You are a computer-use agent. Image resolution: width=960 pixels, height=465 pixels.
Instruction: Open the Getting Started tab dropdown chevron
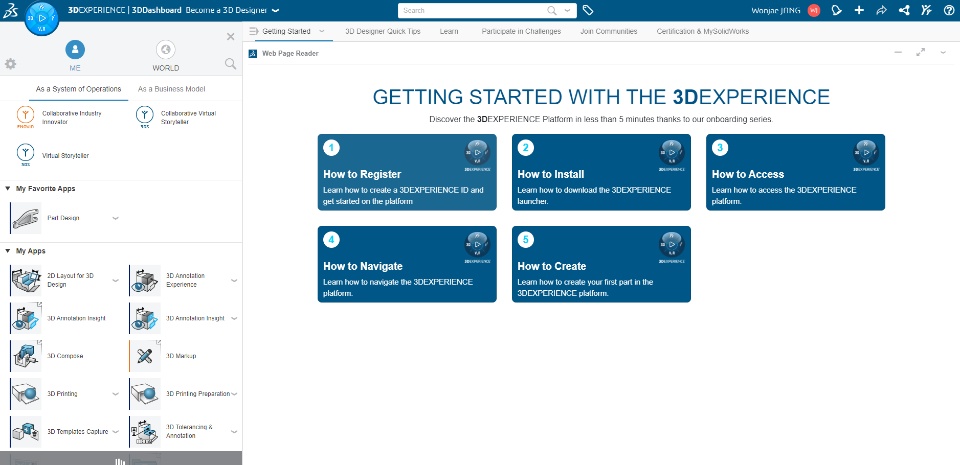pyautogui.click(x=321, y=31)
